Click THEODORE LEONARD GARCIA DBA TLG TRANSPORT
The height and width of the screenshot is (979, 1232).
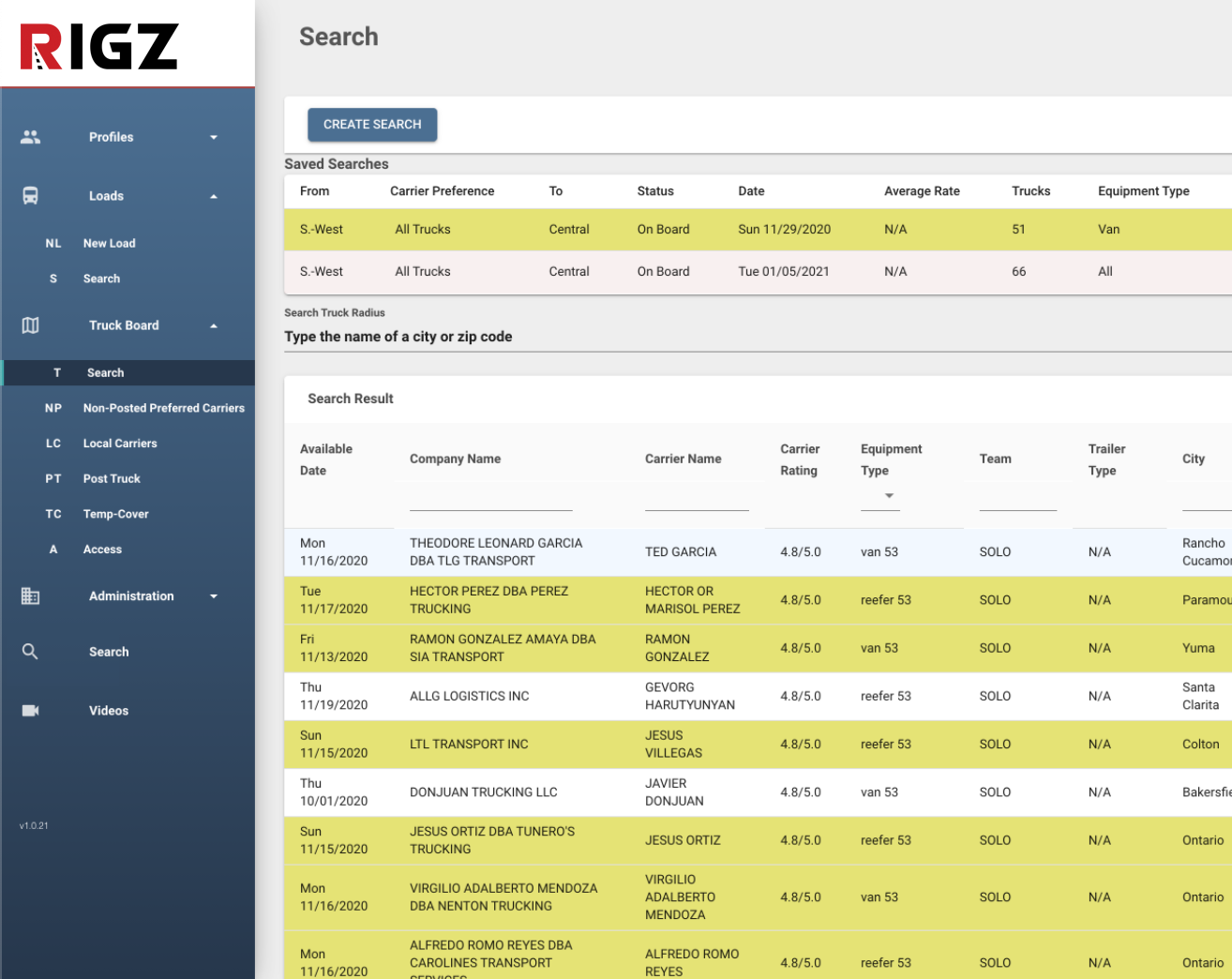(x=496, y=551)
